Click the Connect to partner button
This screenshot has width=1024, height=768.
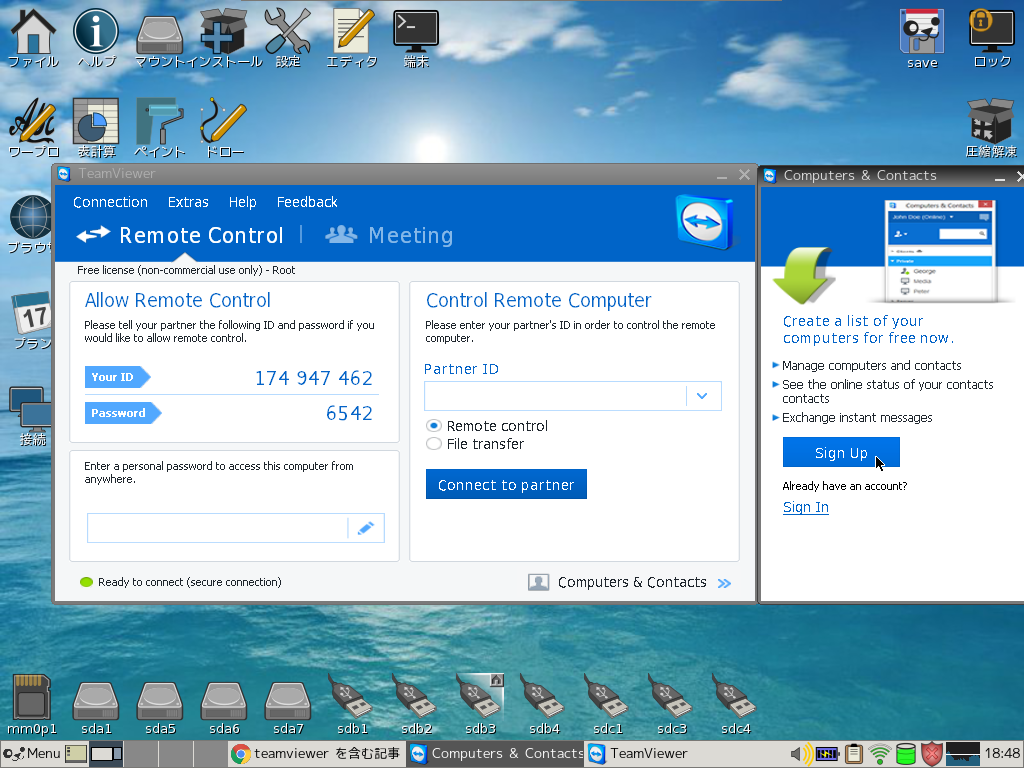[x=506, y=484]
